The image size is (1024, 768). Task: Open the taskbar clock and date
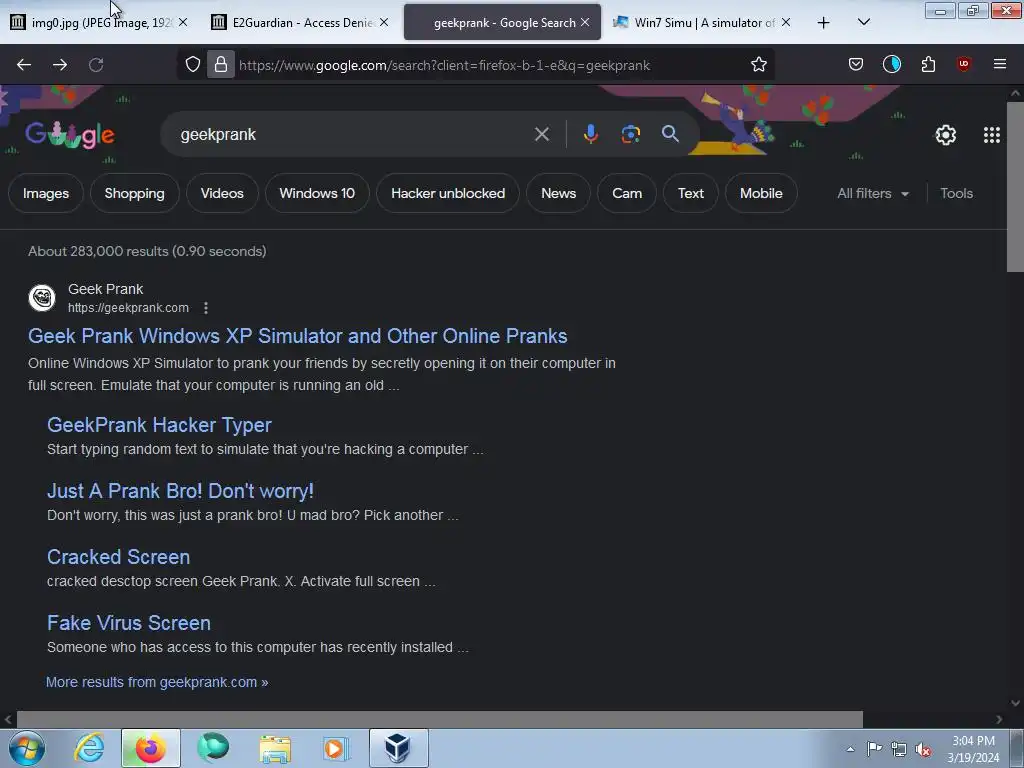(973, 749)
